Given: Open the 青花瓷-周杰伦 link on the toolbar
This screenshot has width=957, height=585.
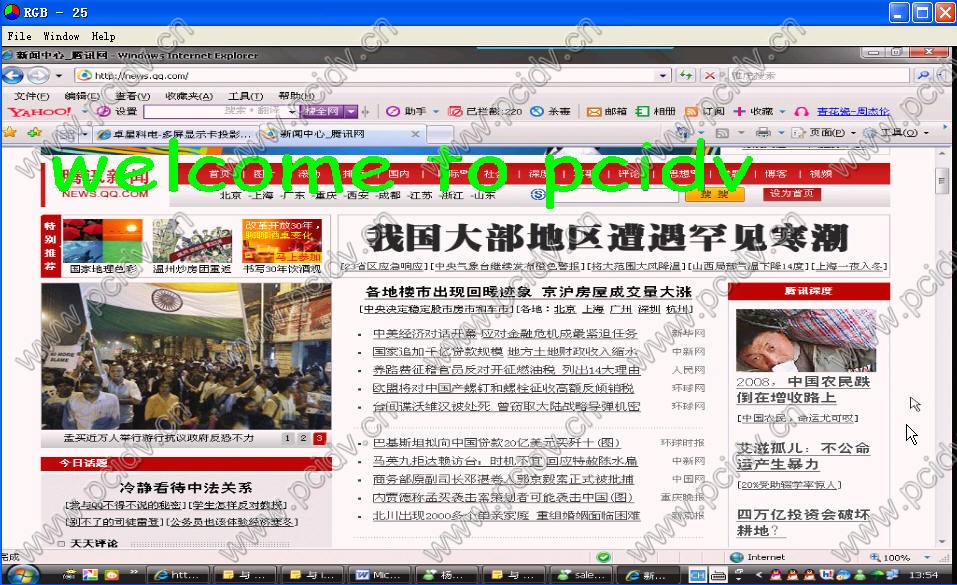Looking at the screenshot, I should tap(853, 111).
